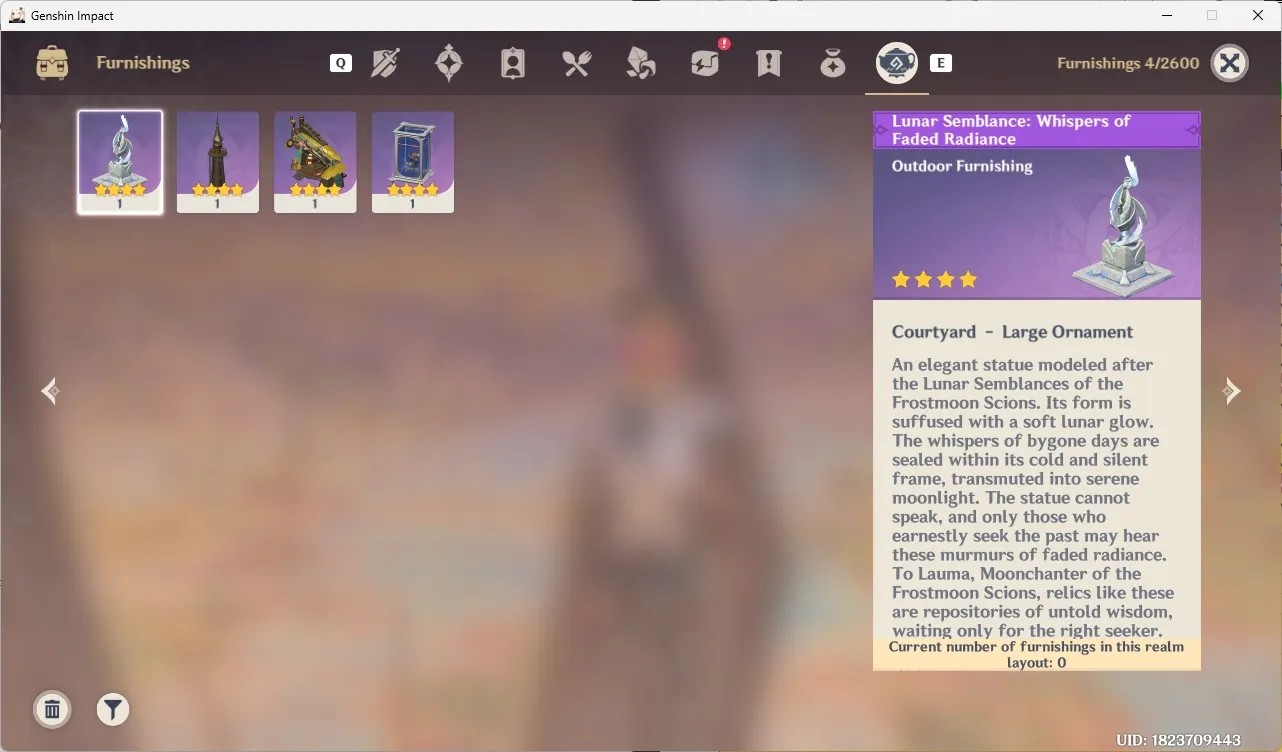Open the Materials tab
Screen dimensions: 1282x752
(641, 63)
